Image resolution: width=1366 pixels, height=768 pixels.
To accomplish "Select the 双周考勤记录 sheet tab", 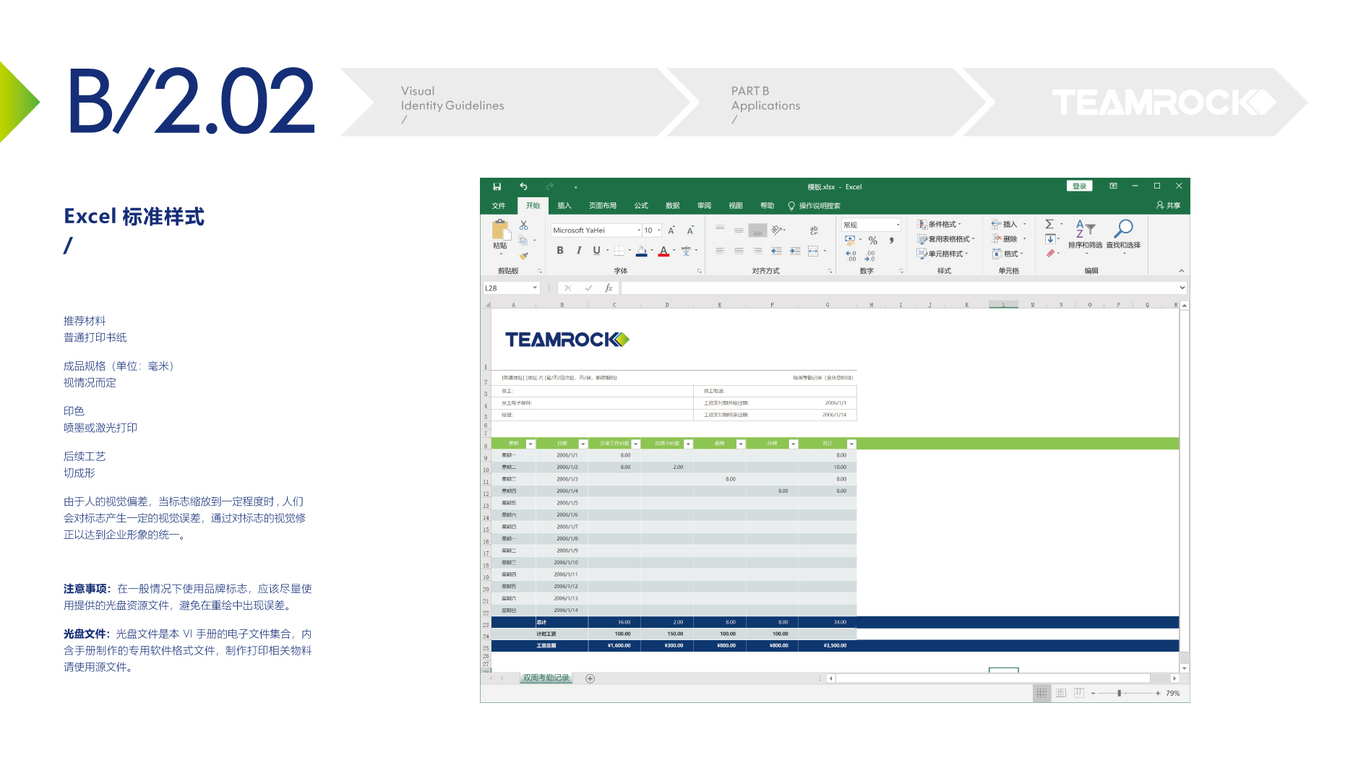I will 546,678.
